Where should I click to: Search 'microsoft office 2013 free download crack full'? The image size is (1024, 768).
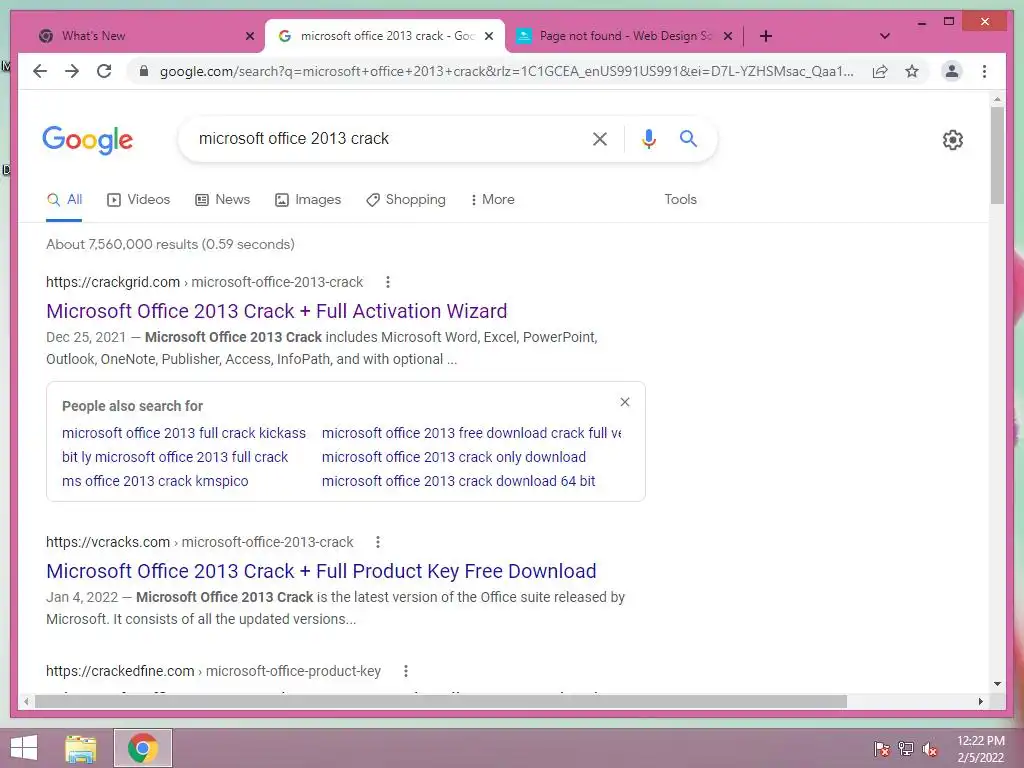click(472, 434)
